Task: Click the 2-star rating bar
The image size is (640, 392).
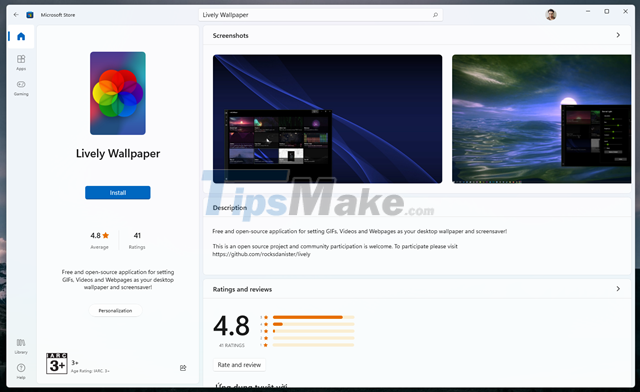Action: (x=313, y=338)
